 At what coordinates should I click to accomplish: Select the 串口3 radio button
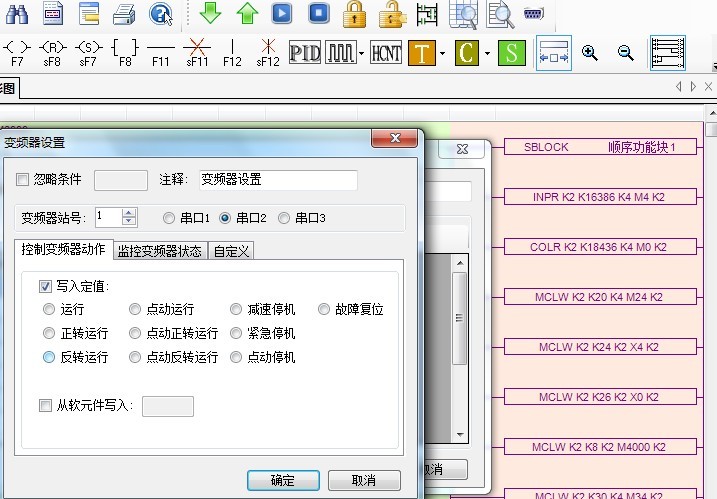click(285, 218)
